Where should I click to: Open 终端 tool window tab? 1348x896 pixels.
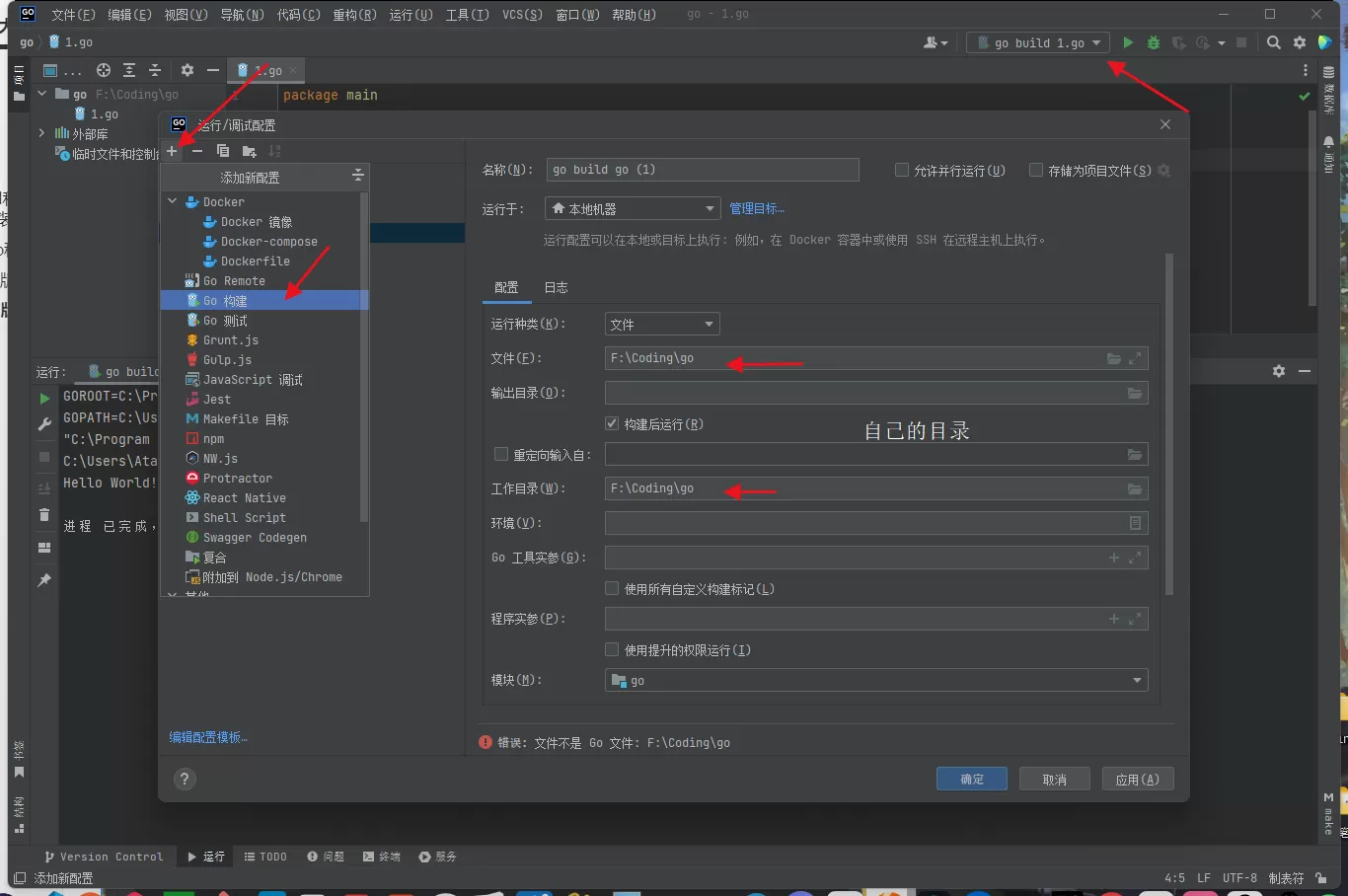[x=381, y=857]
